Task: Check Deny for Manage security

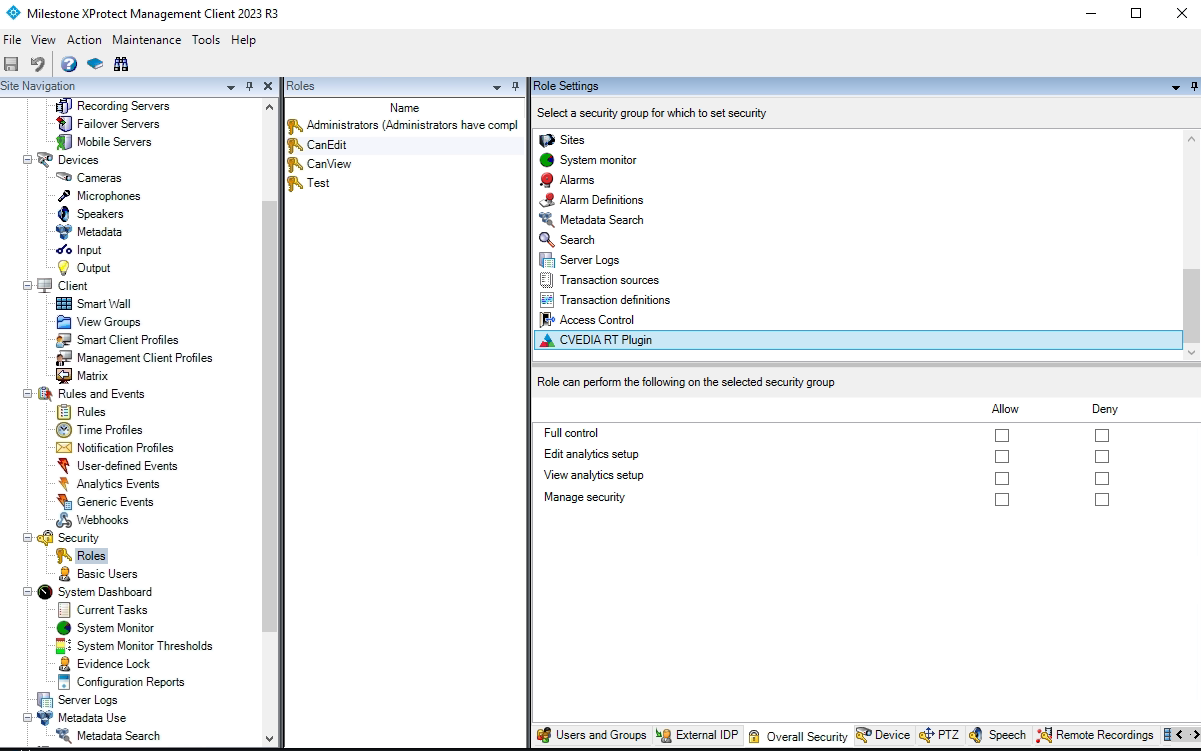Action: [1102, 499]
